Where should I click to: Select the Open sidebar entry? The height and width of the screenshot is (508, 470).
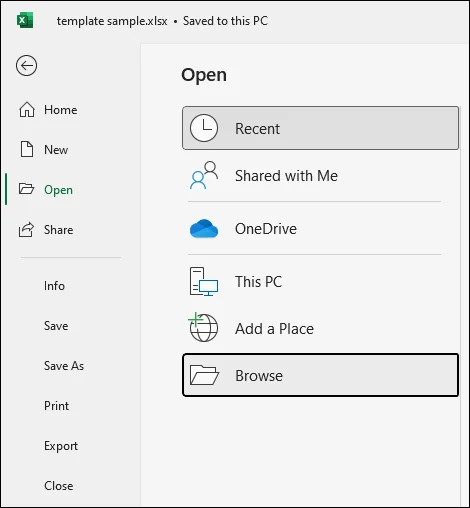[x=58, y=190]
